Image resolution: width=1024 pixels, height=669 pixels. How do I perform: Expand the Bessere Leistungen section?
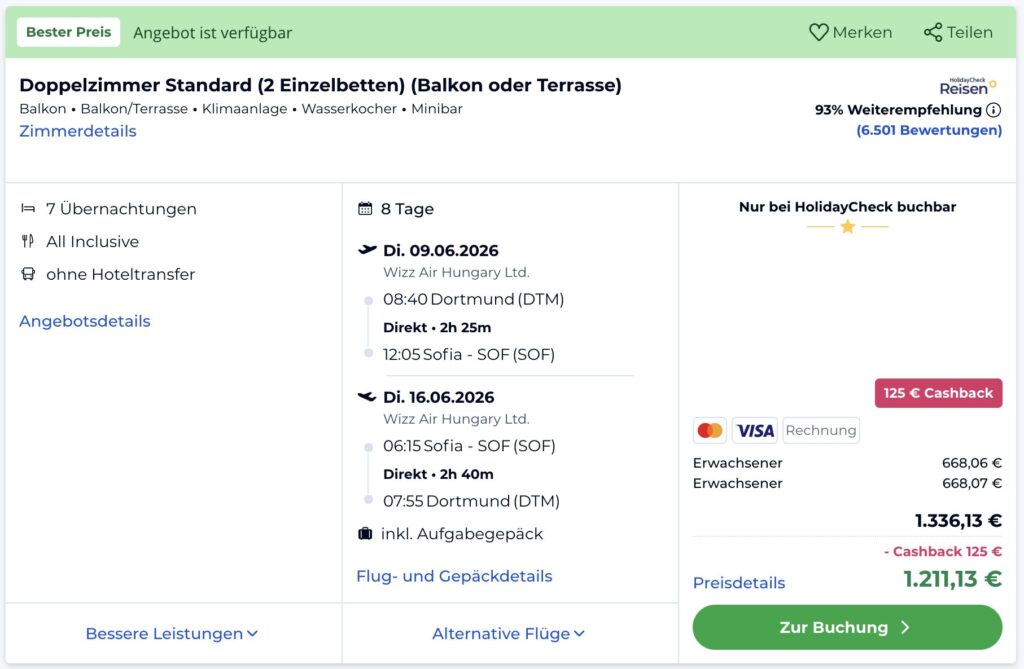170,633
